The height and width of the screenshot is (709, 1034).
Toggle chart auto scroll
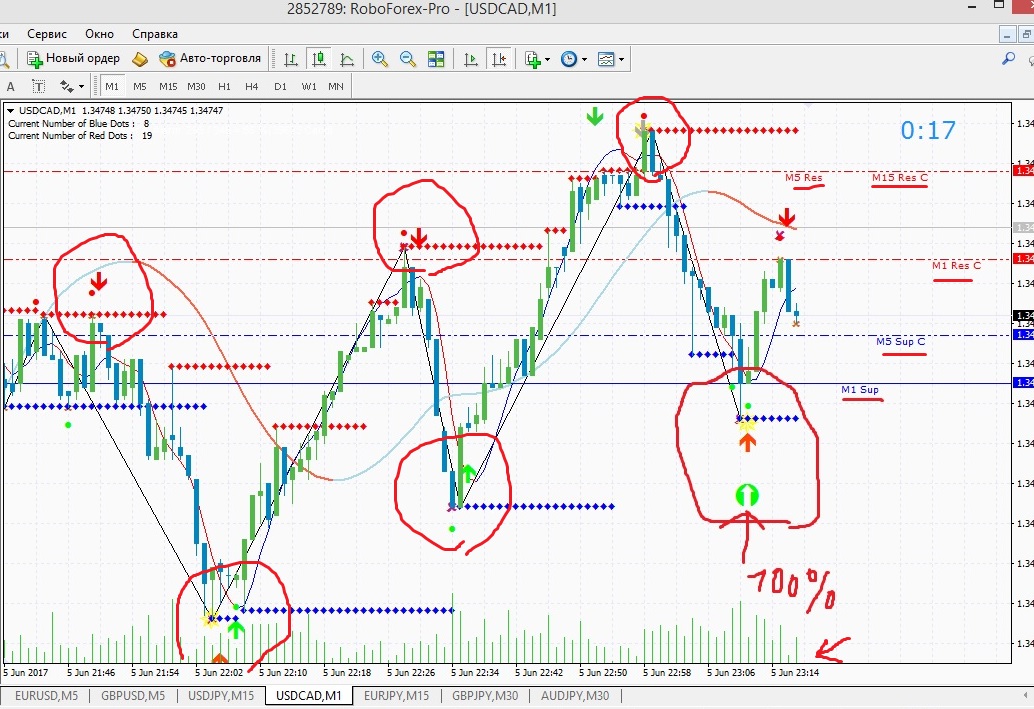pyautogui.click(x=470, y=59)
